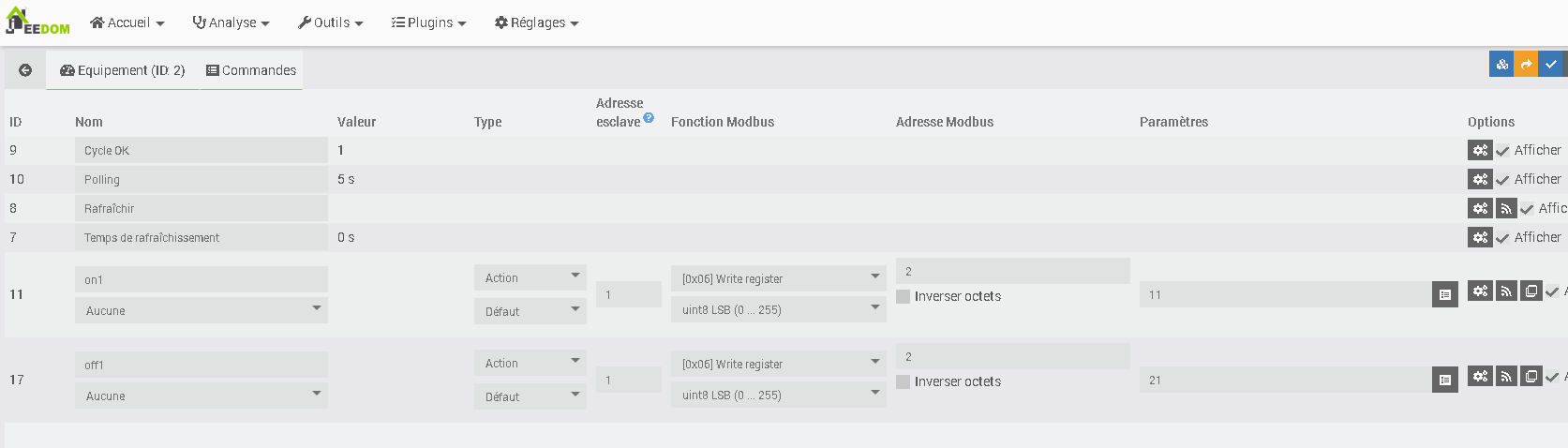Image resolution: width=1568 pixels, height=448 pixels.
Task: Toggle Inverser octets for command off1
Action: click(903, 381)
